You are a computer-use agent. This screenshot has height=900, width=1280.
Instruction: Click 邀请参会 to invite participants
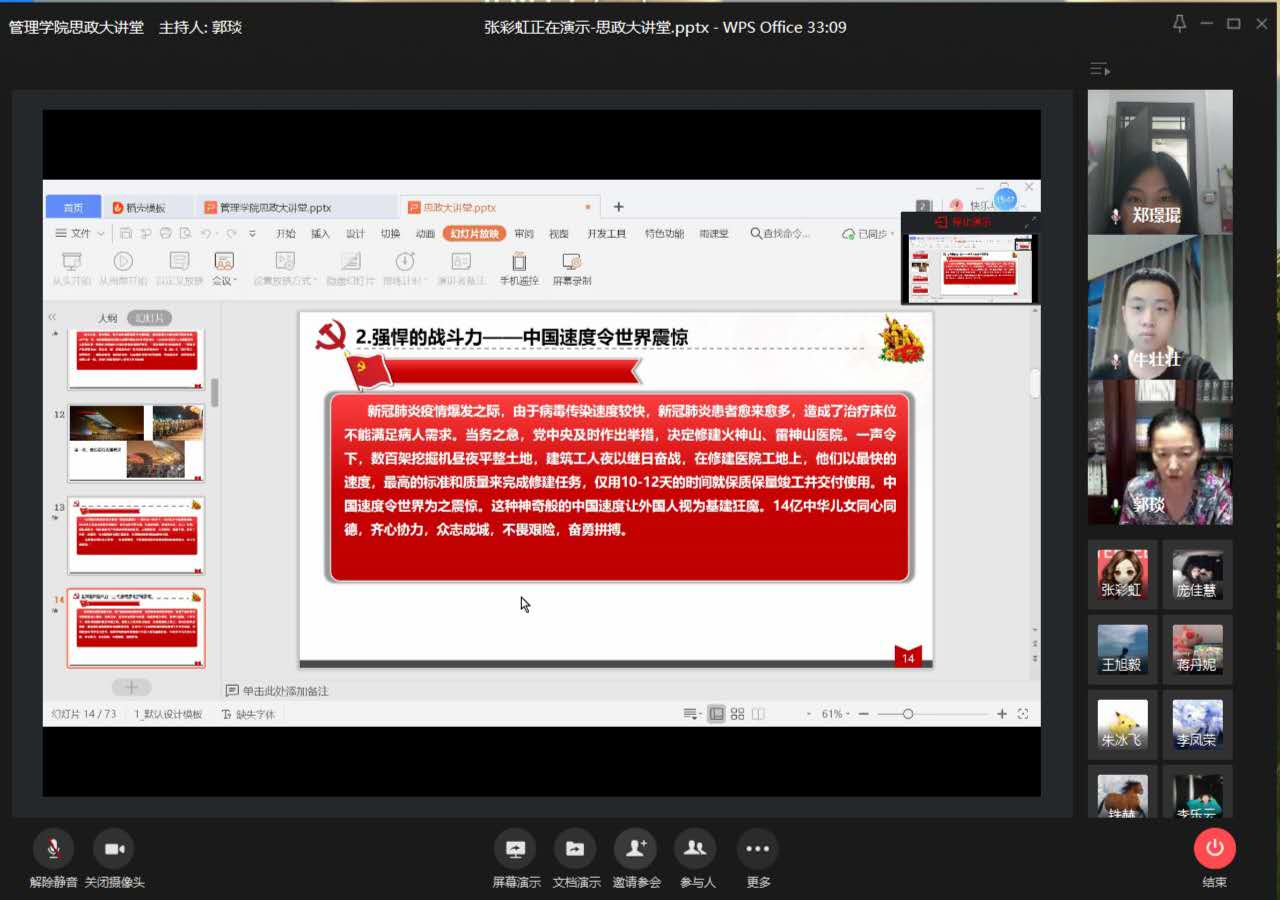click(x=635, y=849)
